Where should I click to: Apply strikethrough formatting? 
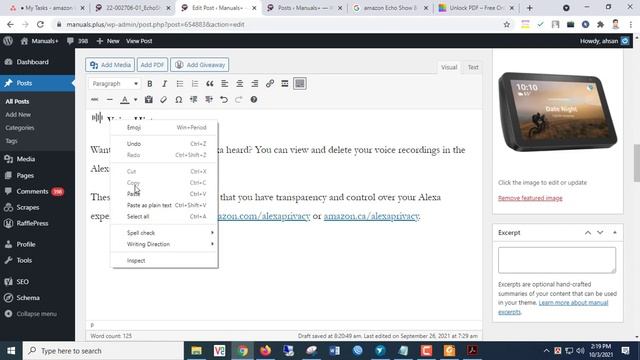click(x=95, y=100)
